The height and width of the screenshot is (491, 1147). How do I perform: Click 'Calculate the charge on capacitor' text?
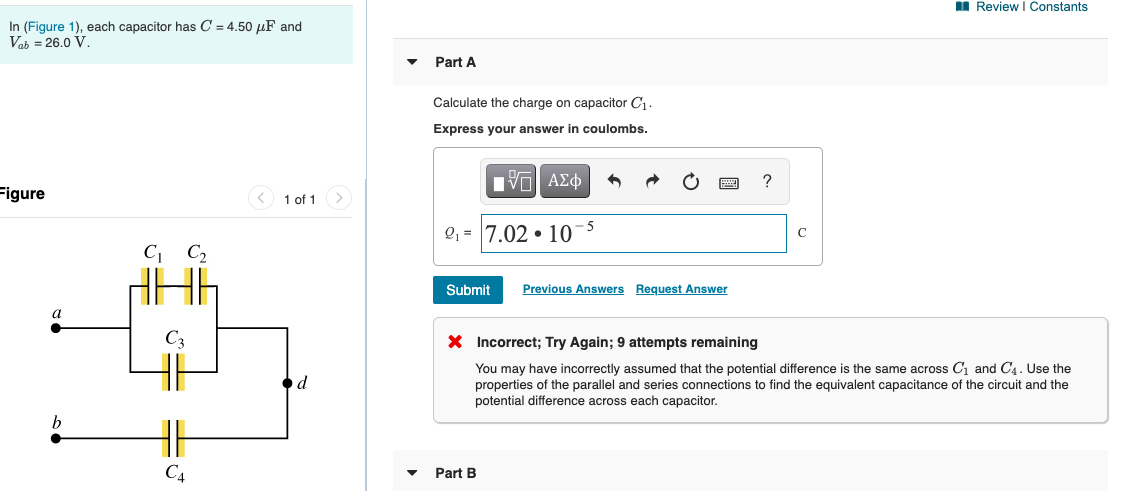542,103
